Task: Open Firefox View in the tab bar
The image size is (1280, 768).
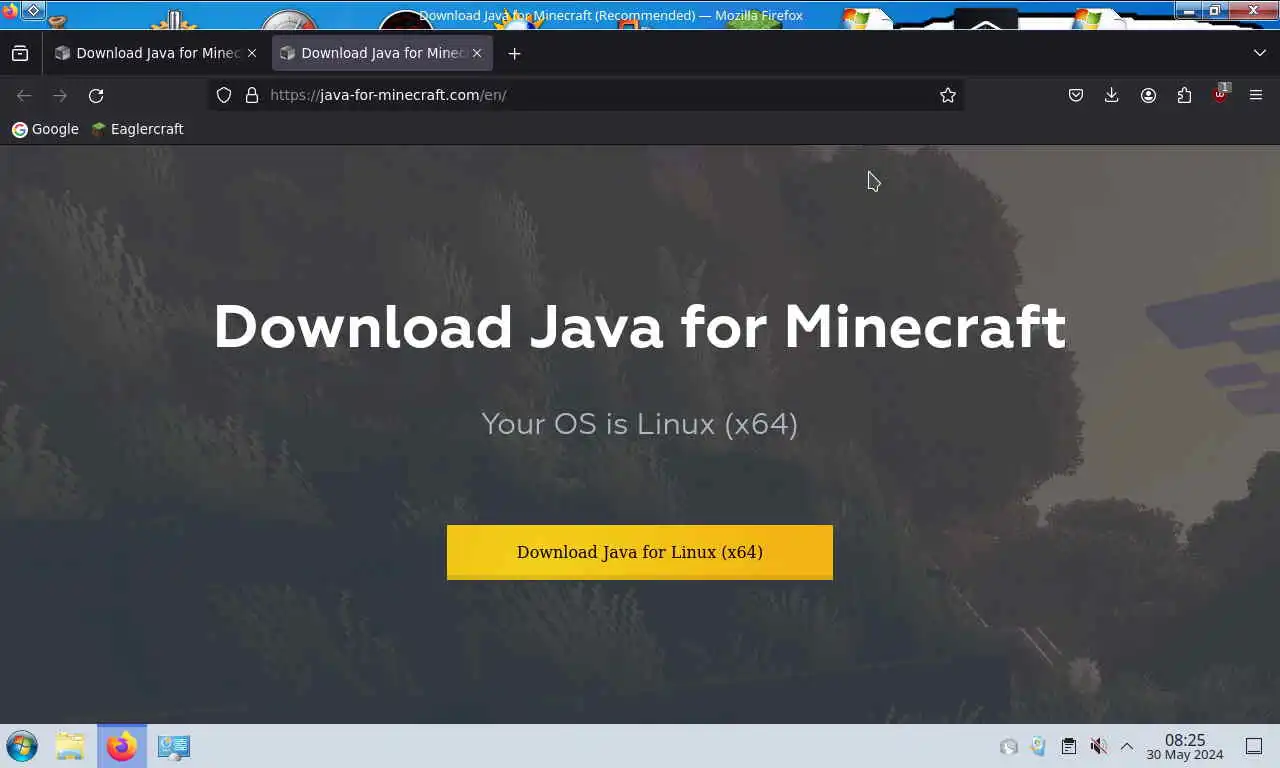Action: 20,53
